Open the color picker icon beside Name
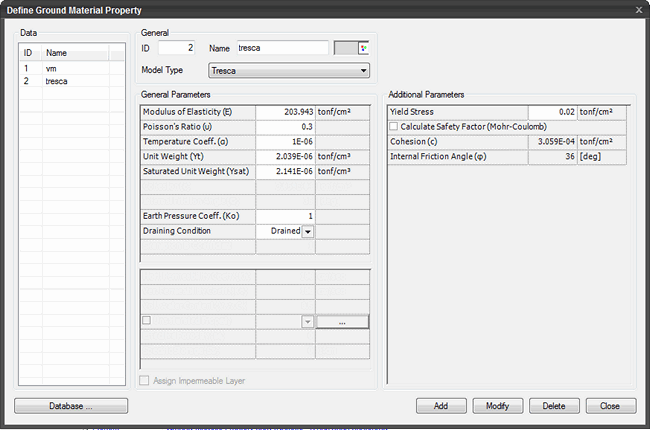The height and width of the screenshot is (430, 650). tap(364, 48)
